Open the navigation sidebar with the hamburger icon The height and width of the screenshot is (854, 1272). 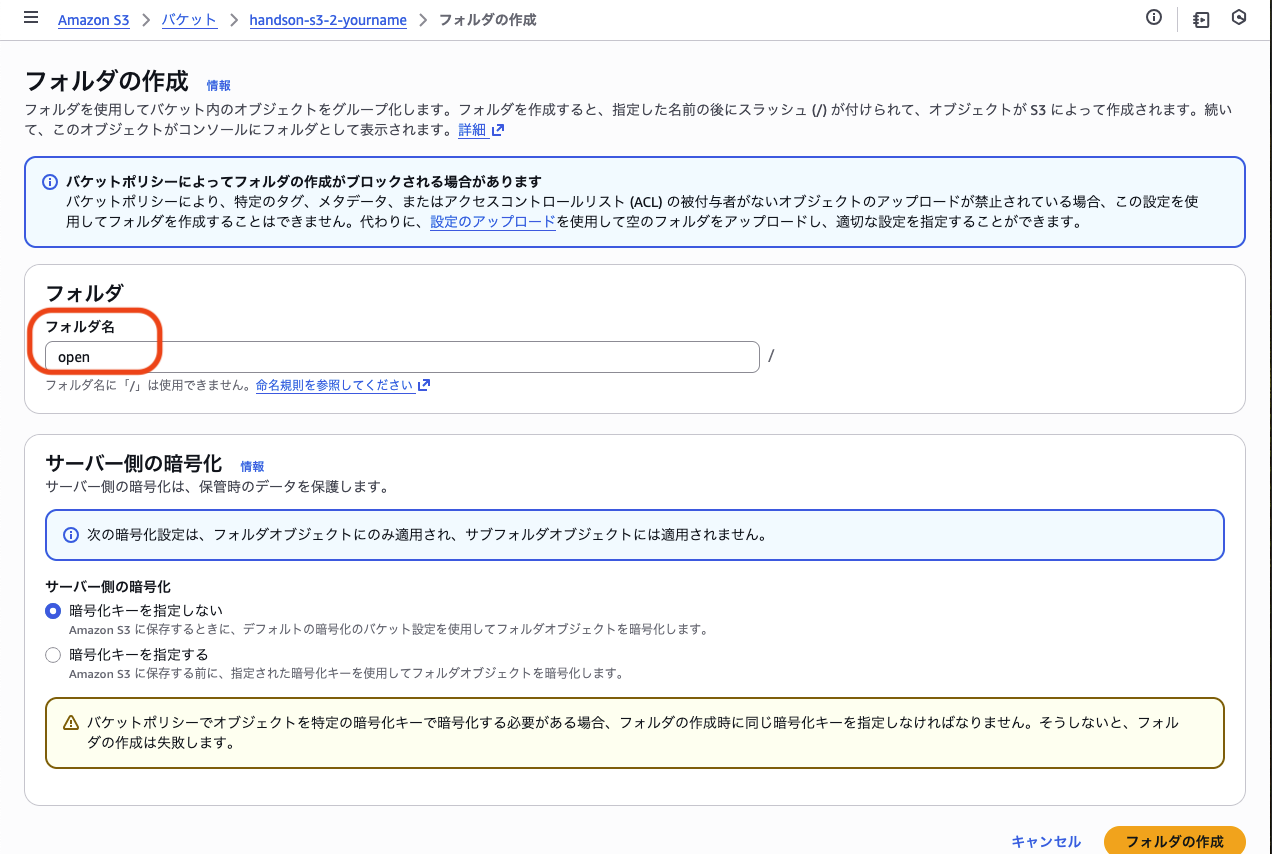31,18
